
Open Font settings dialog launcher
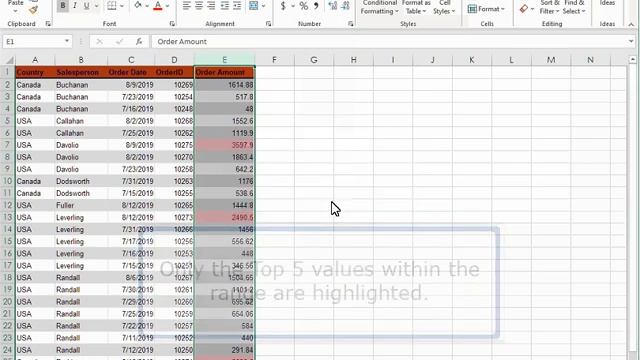[x=172, y=24]
